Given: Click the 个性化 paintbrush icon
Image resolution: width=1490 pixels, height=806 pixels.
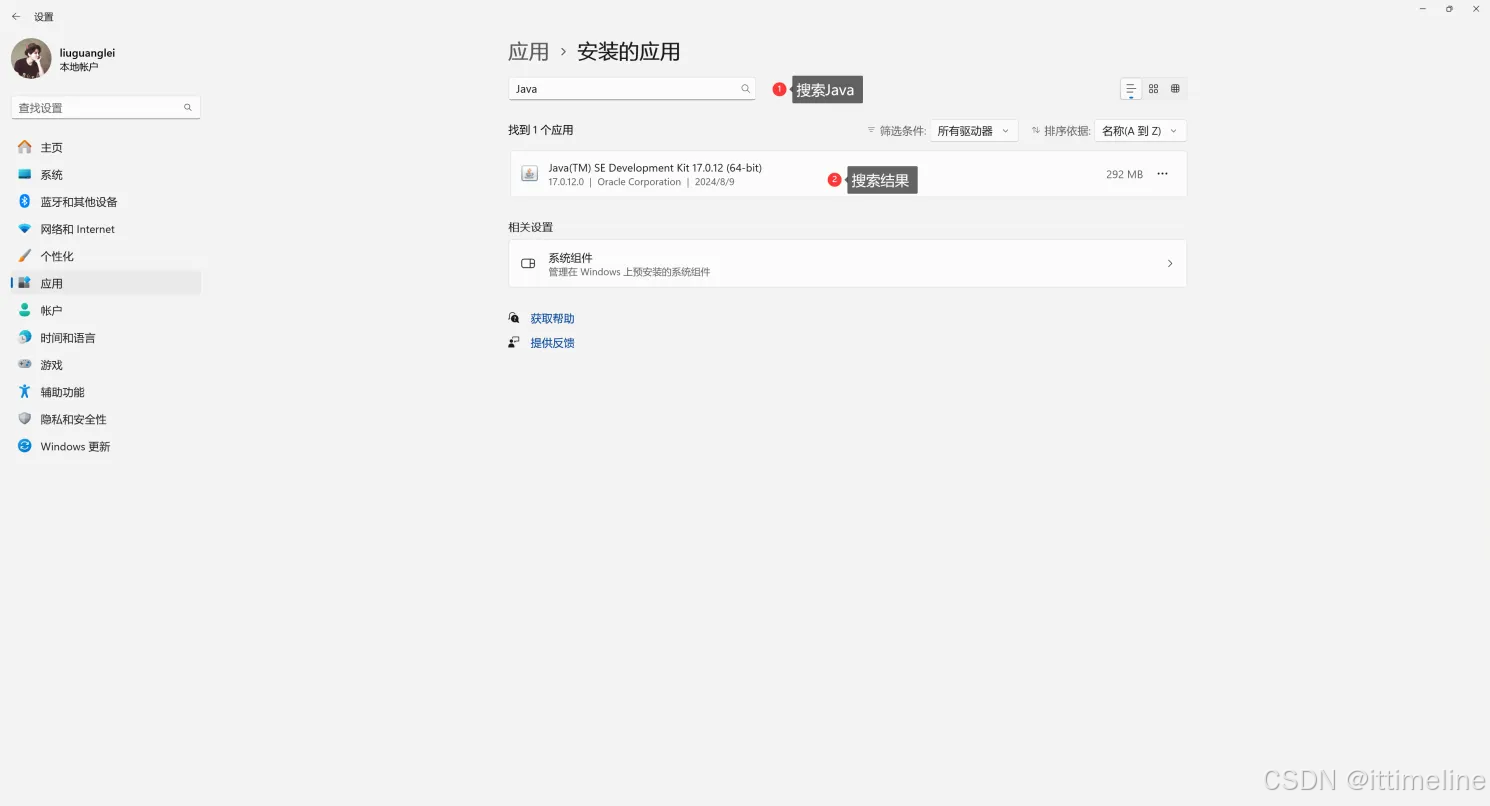Looking at the screenshot, I should [x=25, y=256].
